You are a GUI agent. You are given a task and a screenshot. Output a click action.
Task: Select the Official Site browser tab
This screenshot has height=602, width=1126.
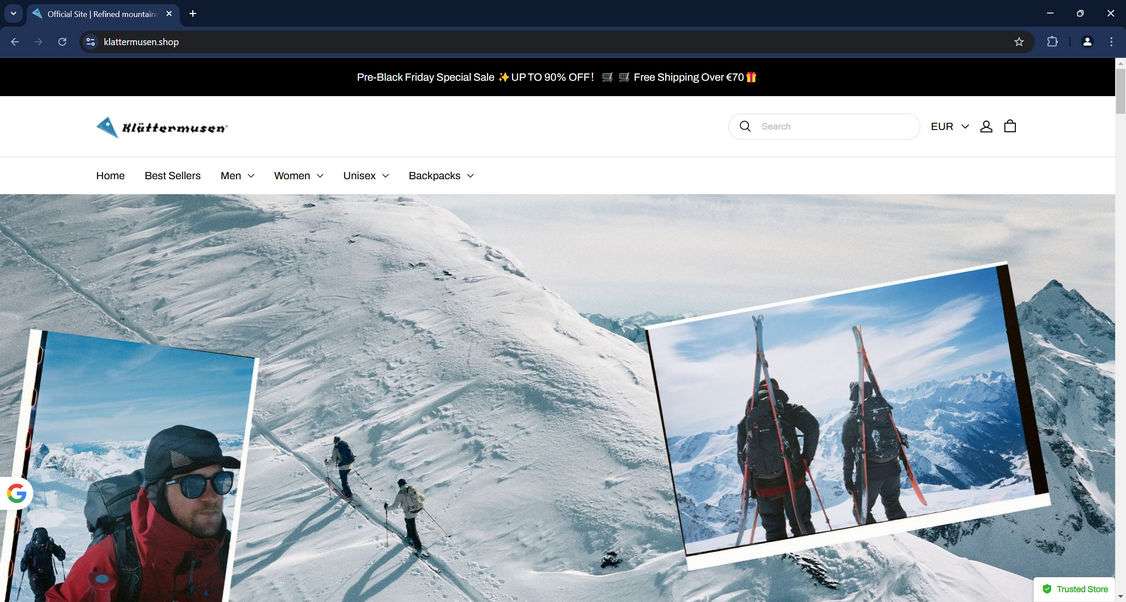pos(103,14)
